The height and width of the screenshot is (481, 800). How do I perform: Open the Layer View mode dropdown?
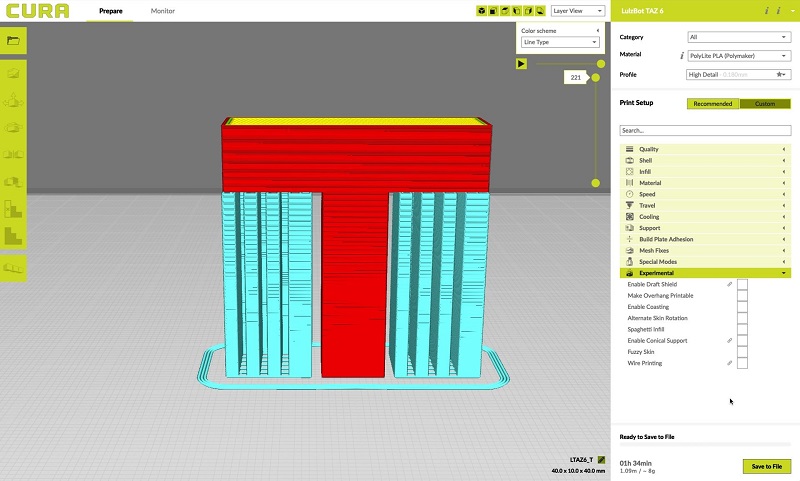click(578, 11)
